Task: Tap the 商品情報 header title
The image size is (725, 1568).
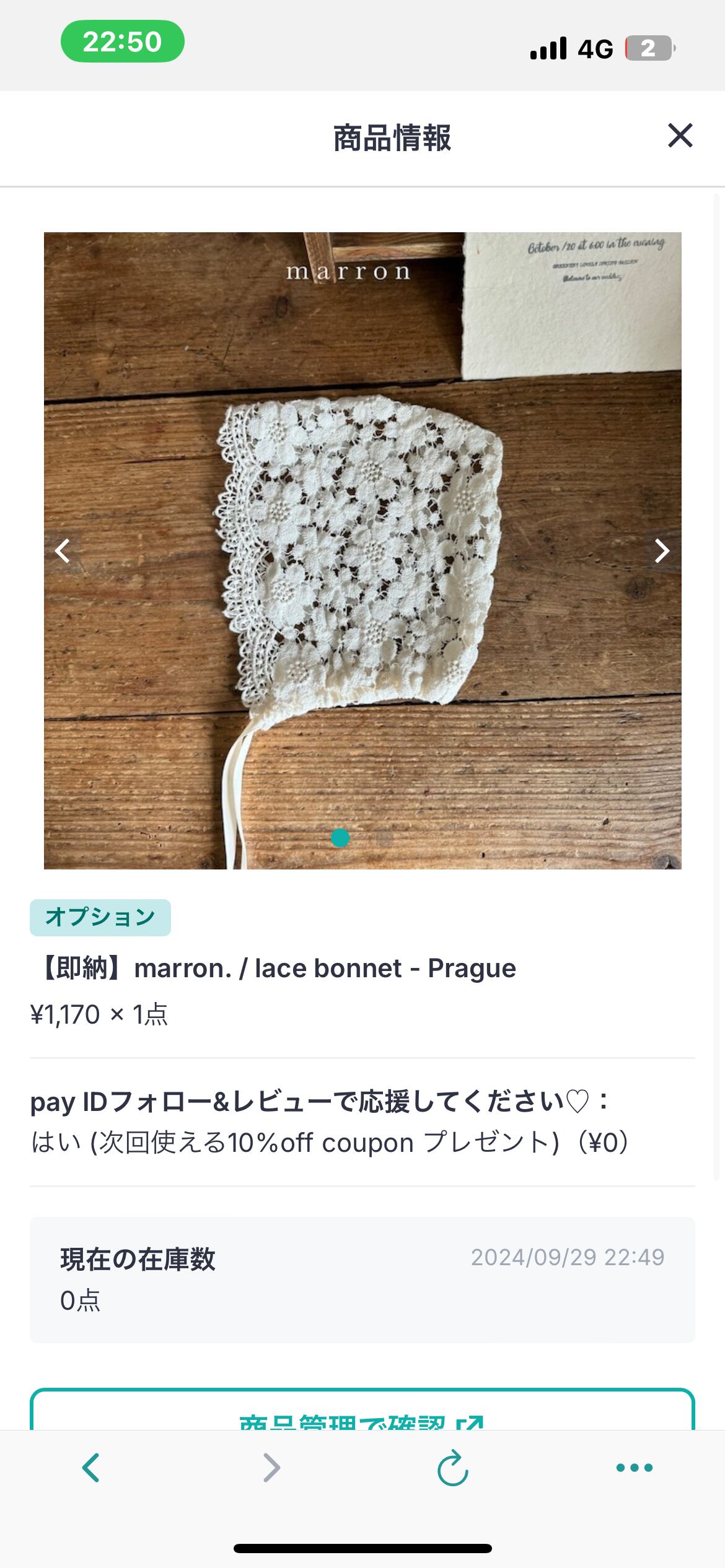Action: click(392, 137)
